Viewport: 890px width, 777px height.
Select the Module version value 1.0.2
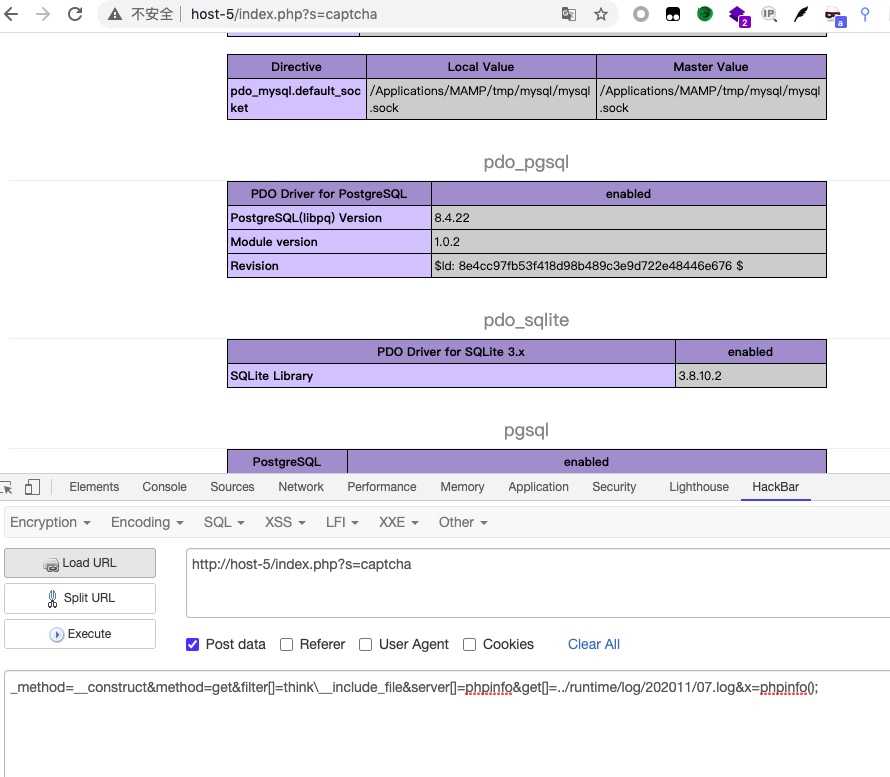pyautogui.click(x=447, y=242)
